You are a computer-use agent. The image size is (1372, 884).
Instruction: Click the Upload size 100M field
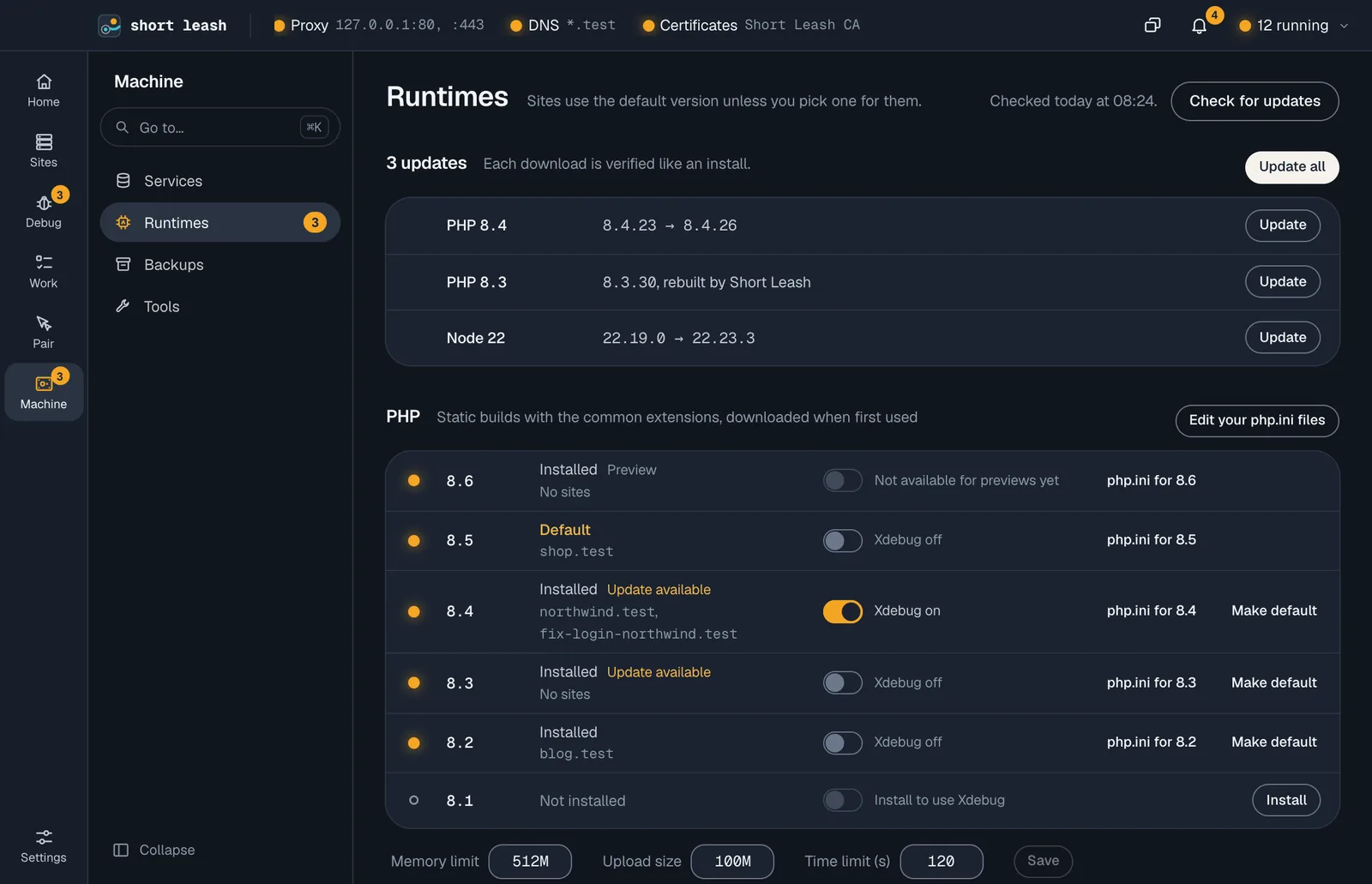coord(732,862)
